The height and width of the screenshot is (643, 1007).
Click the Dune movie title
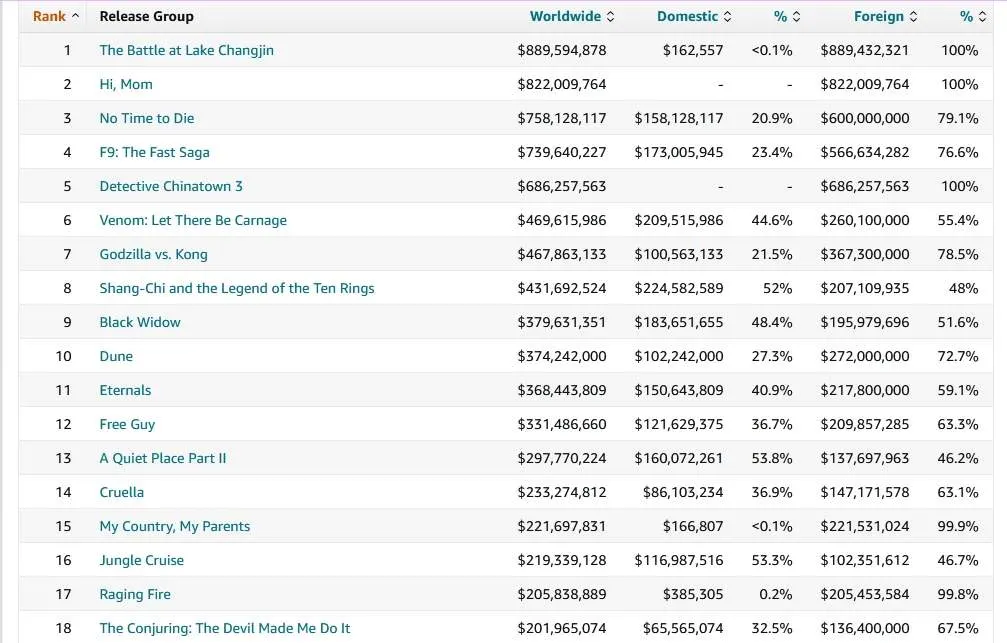(116, 356)
